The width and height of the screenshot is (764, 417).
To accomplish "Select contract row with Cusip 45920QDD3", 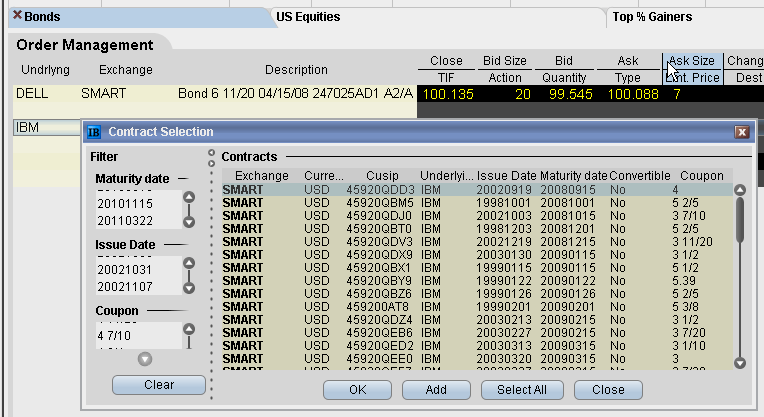I will tap(478, 190).
